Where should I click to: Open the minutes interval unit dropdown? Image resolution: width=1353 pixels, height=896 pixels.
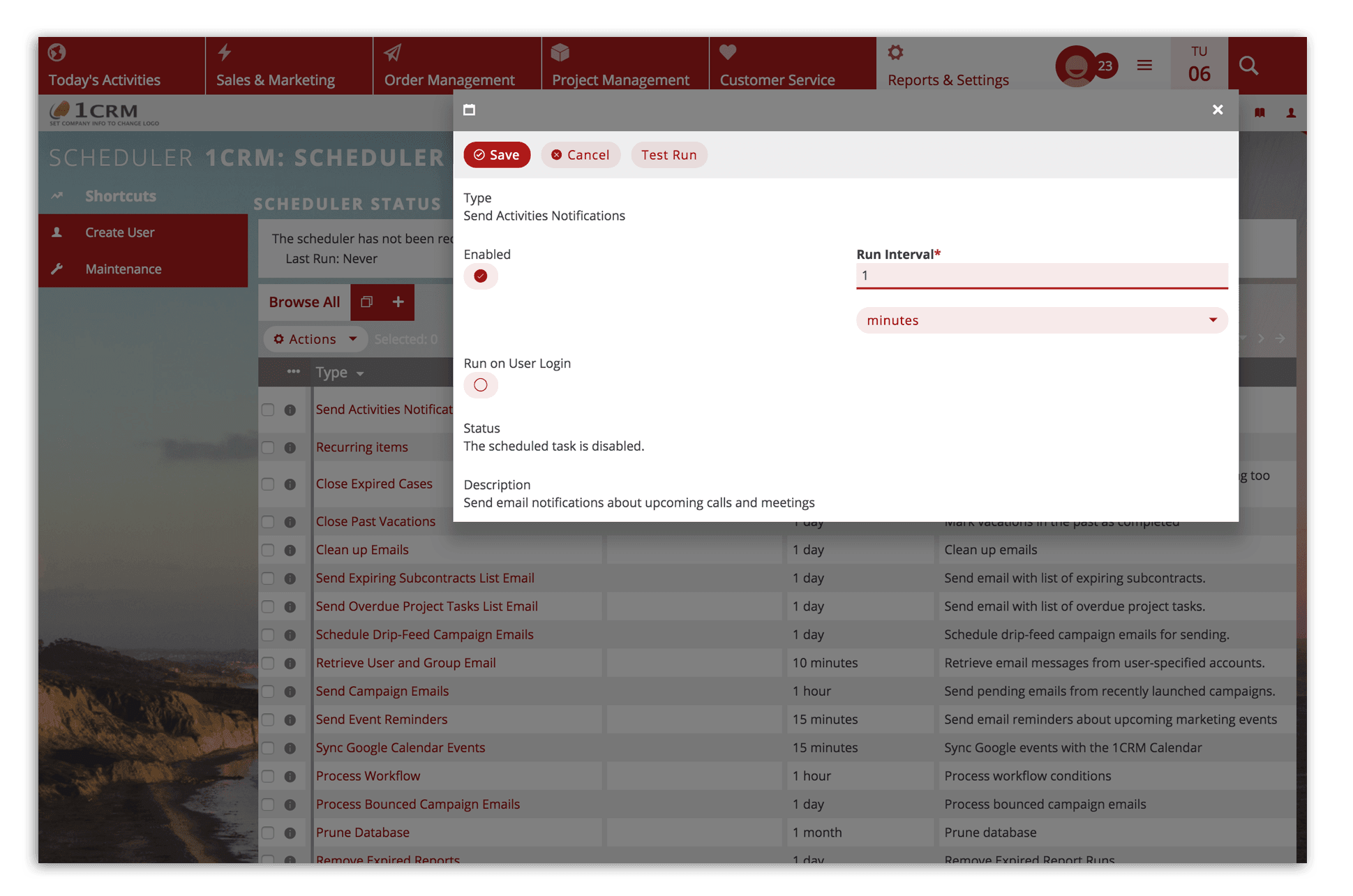coord(1042,320)
